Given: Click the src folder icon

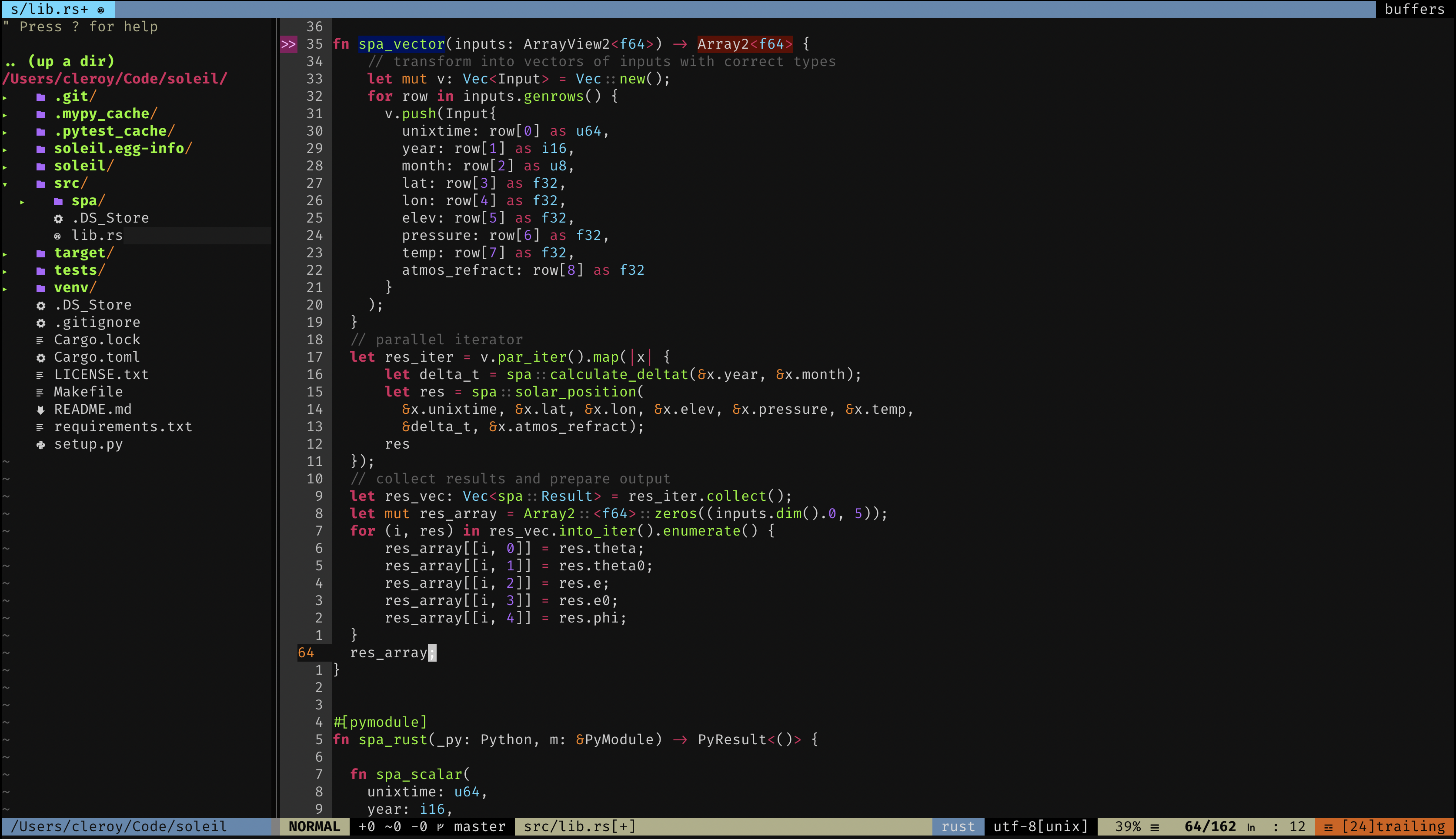Looking at the screenshot, I should pos(41,184).
